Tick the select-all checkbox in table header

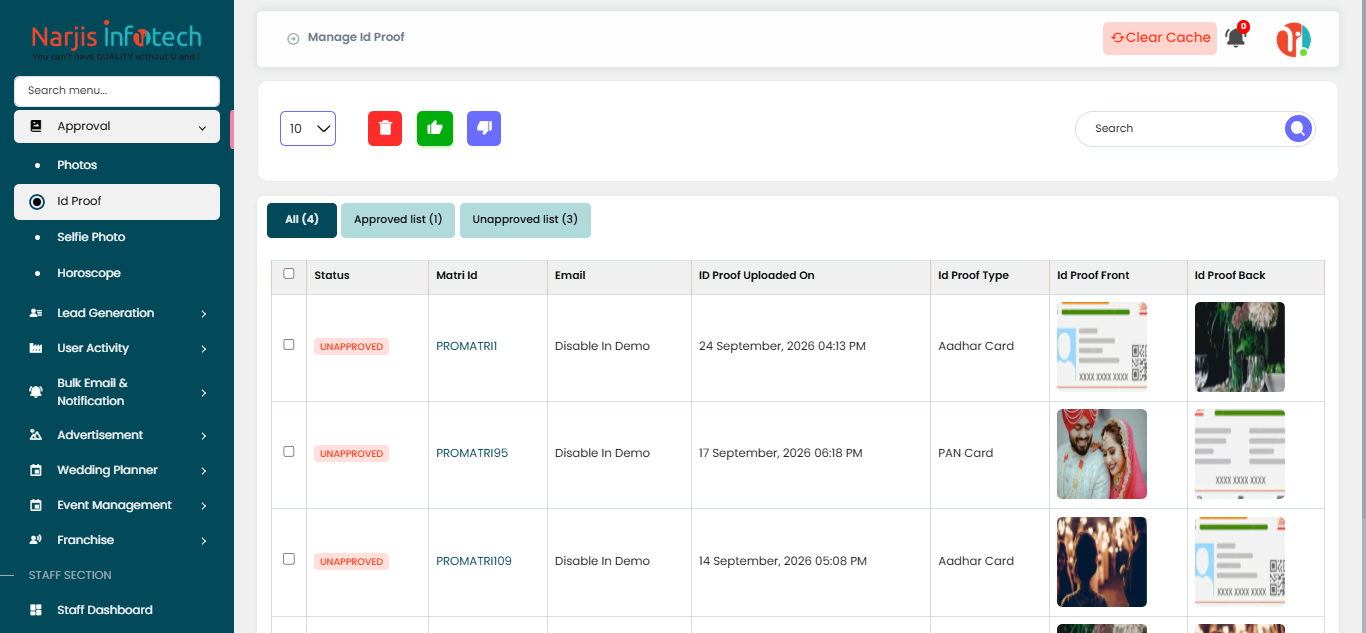click(289, 273)
